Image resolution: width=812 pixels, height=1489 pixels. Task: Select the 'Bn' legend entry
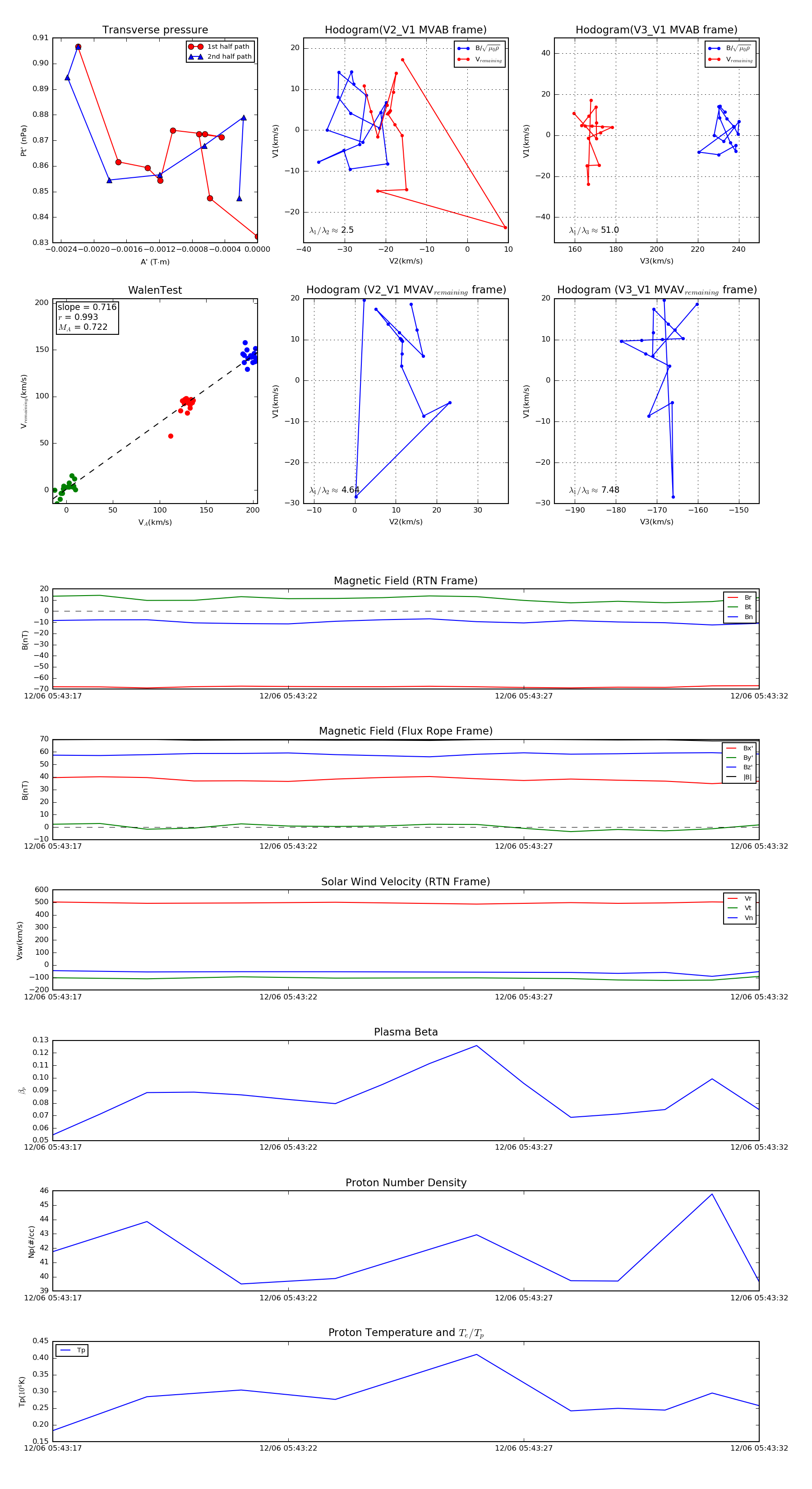740,617
